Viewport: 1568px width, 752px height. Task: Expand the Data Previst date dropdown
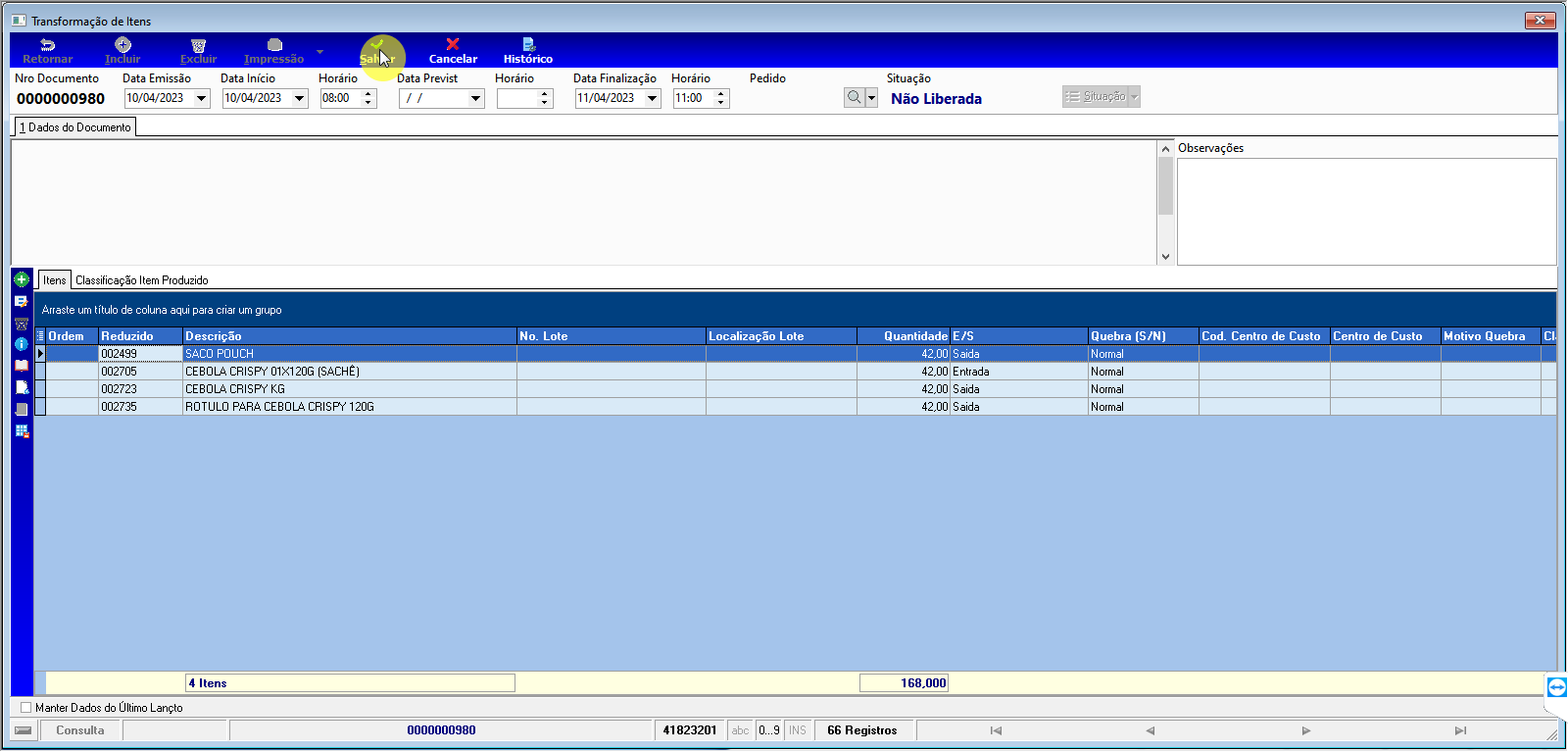(475, 98)
